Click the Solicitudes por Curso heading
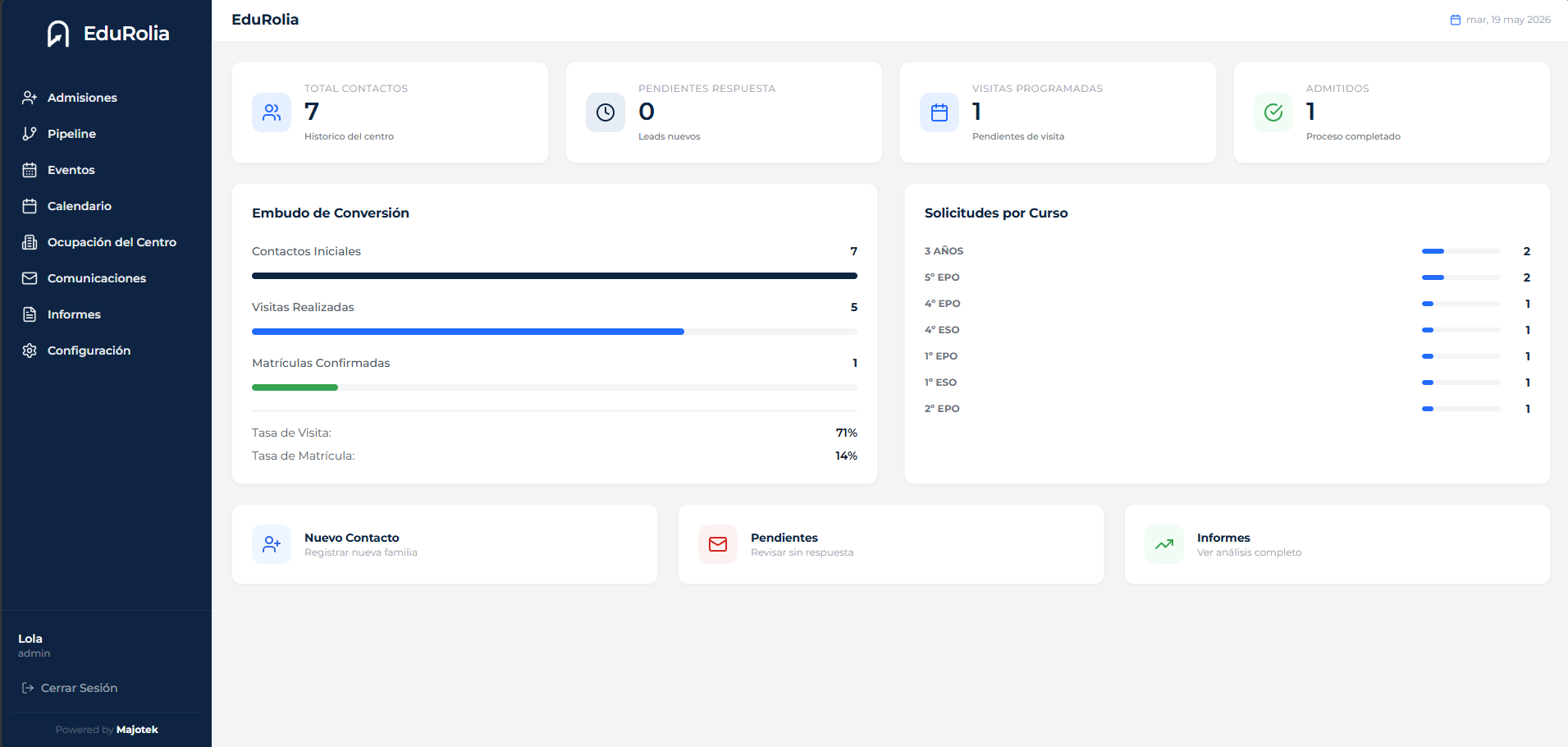Viewport: 1568px width, 747px height. click(x=996, y=213)
